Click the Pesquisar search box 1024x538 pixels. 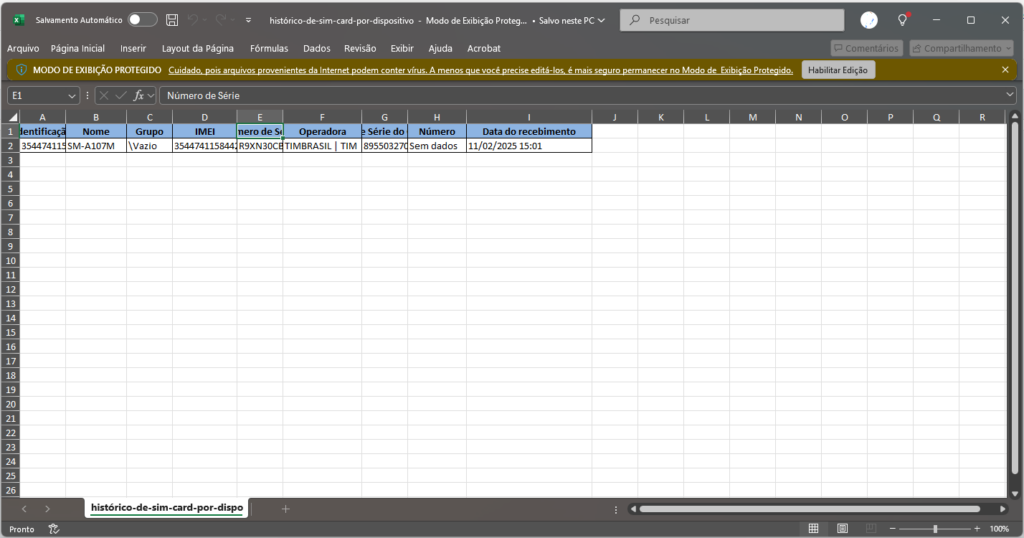pyautogui.click(x=731, y=20)
